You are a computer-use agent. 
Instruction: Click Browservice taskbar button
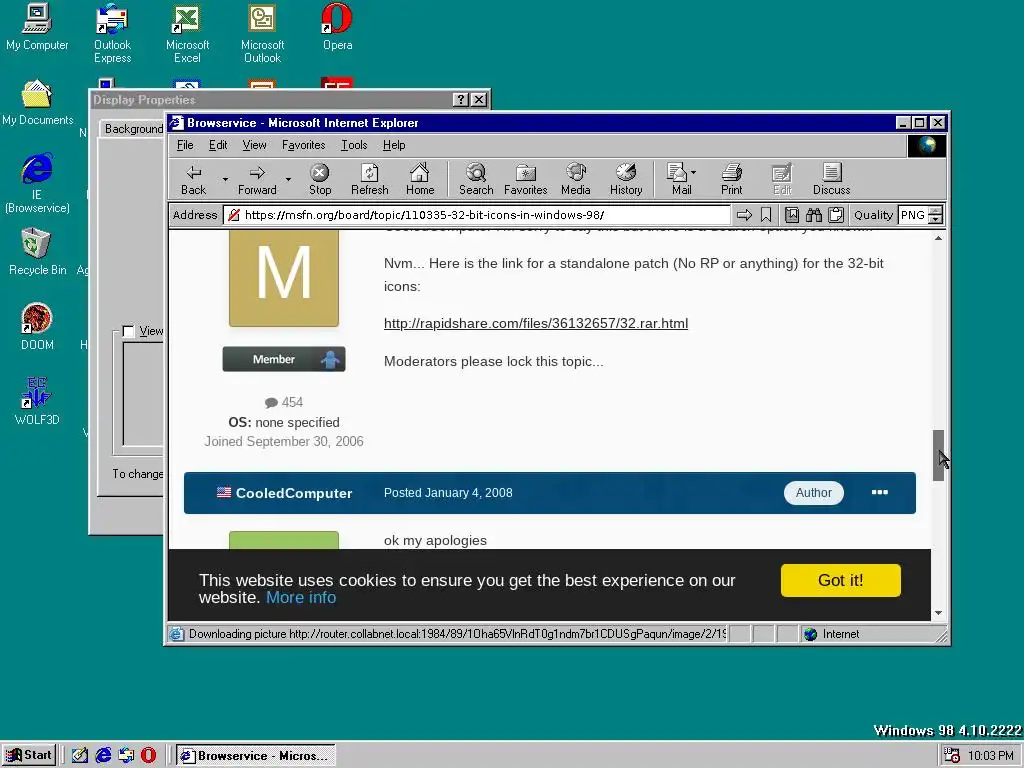(256, 756)
